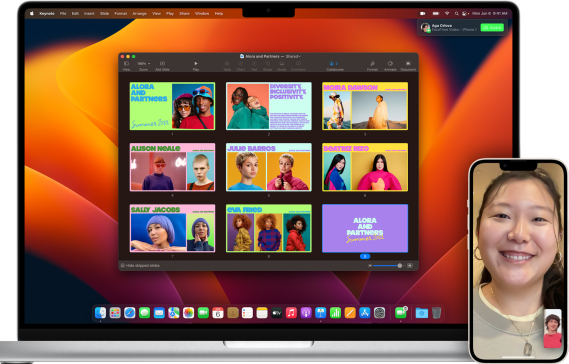
Task: Click the smaller thumbnails icon by slider
Action: 370,266
